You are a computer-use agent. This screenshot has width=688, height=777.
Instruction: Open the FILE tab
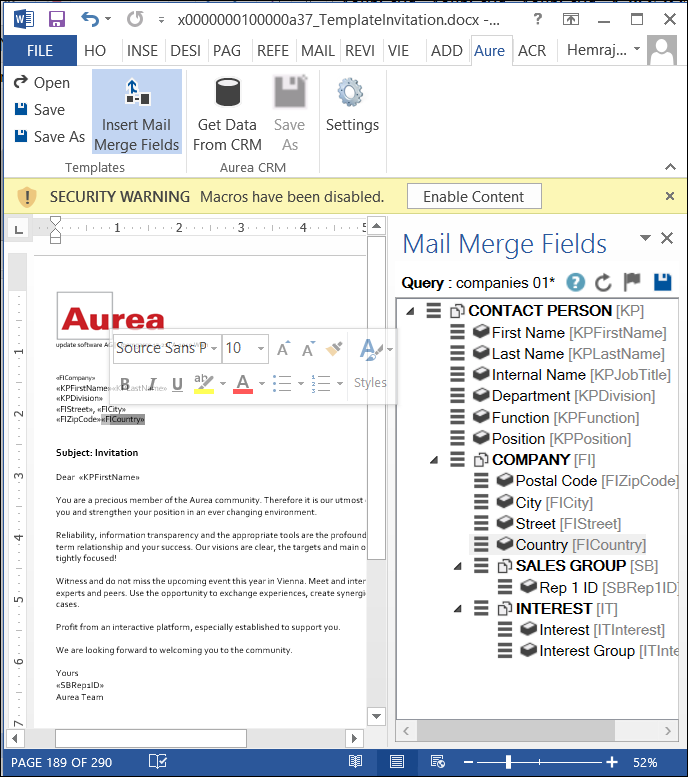pyautogui.click(x=40, y=51)
